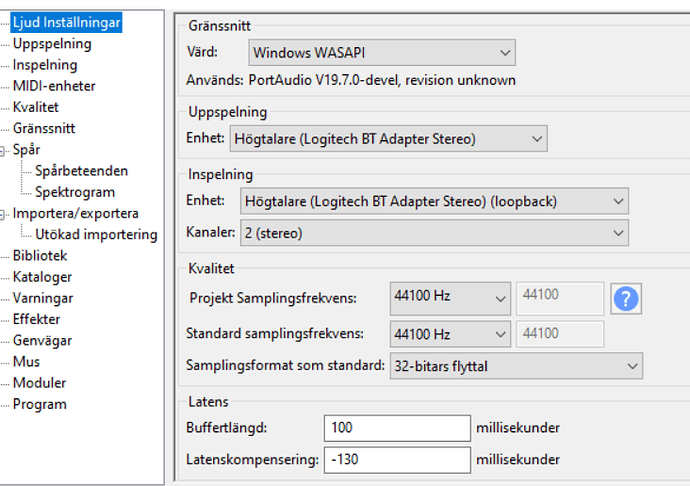
Task: Select Utökad importering in the tree
Action: tap(96, 234)
